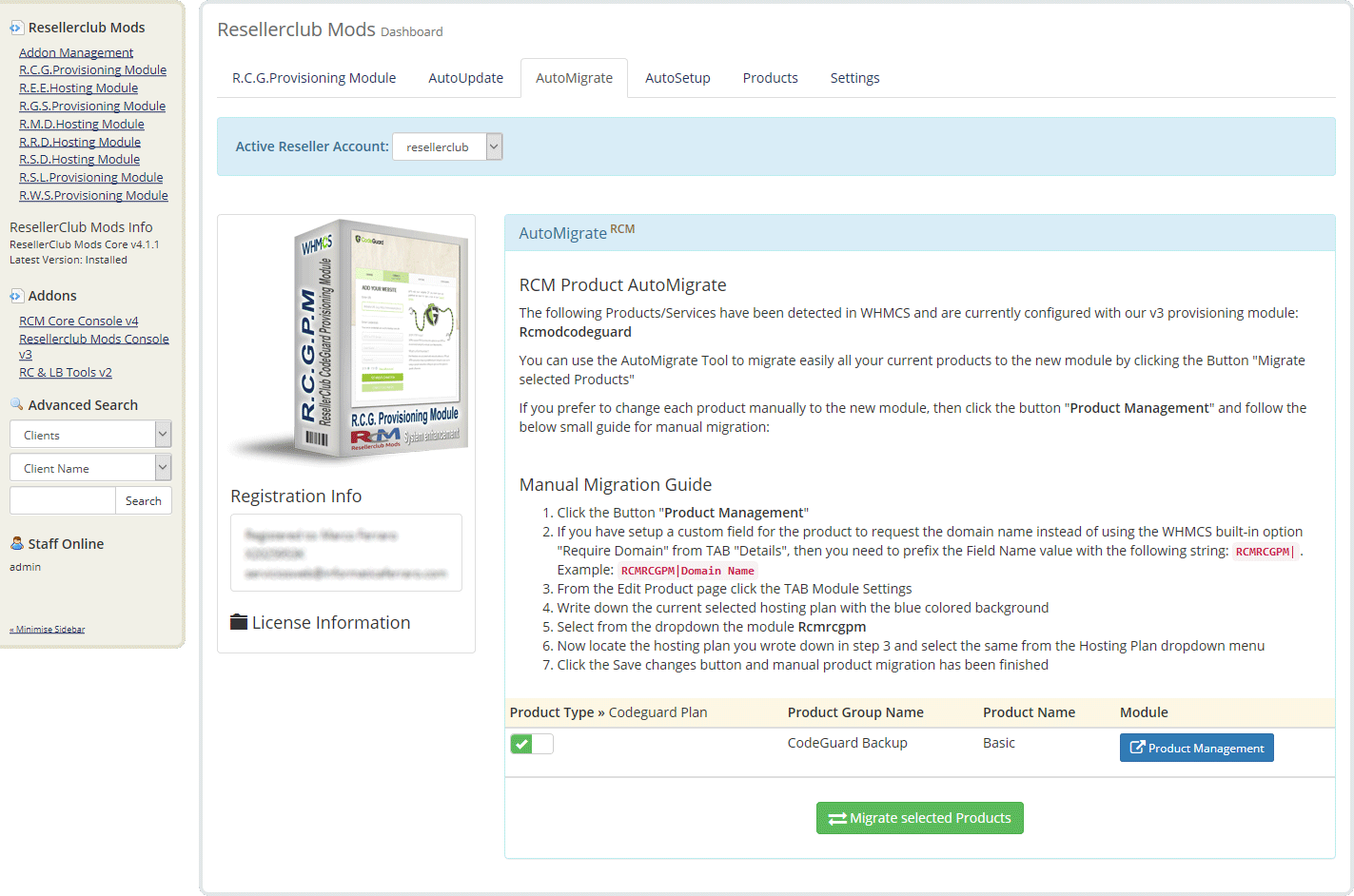Switch to the AutoUpdate tab

click(465, 78)
